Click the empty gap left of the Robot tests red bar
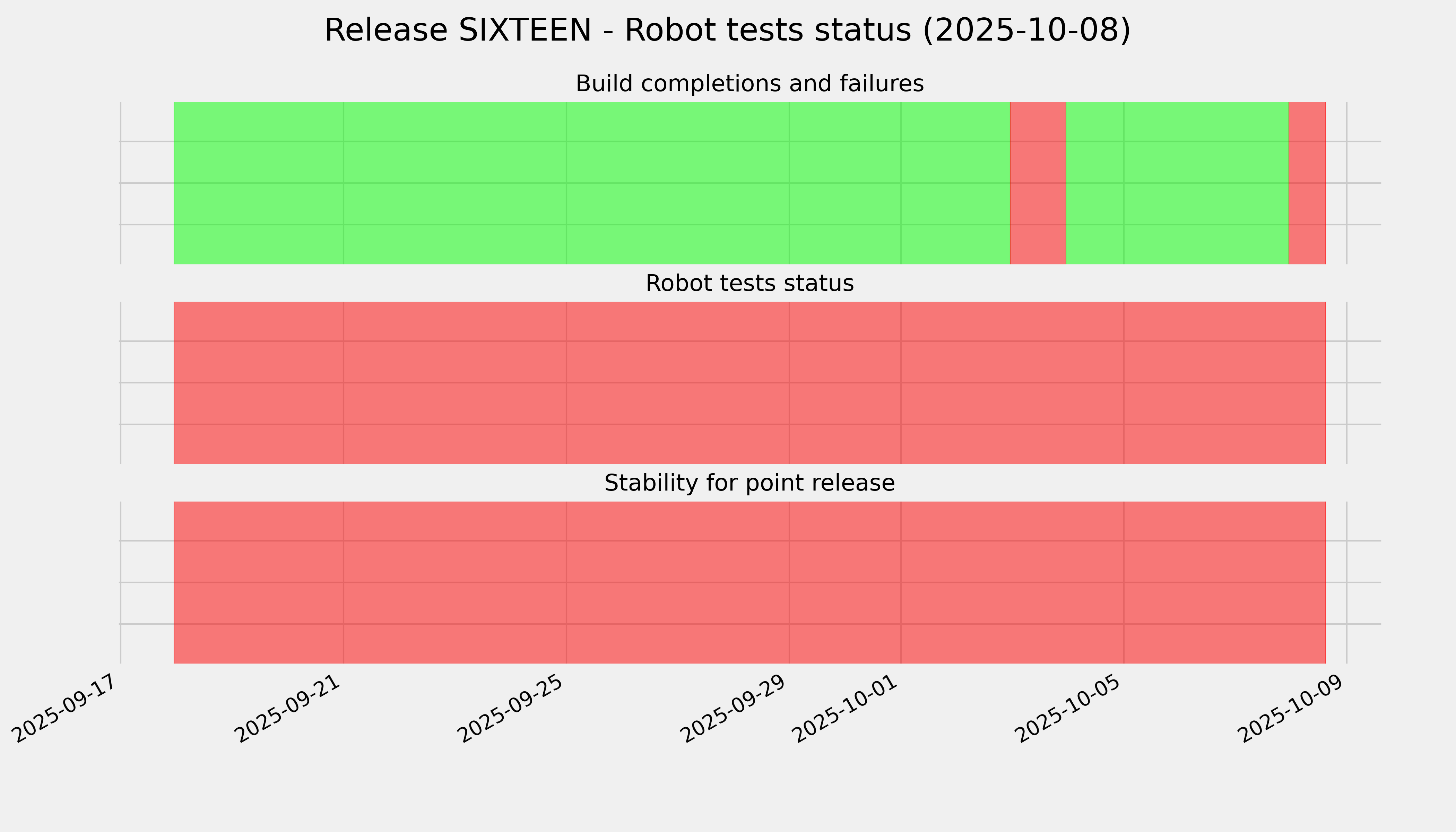Screen dimensions: 1456x832 click(147, 383)
